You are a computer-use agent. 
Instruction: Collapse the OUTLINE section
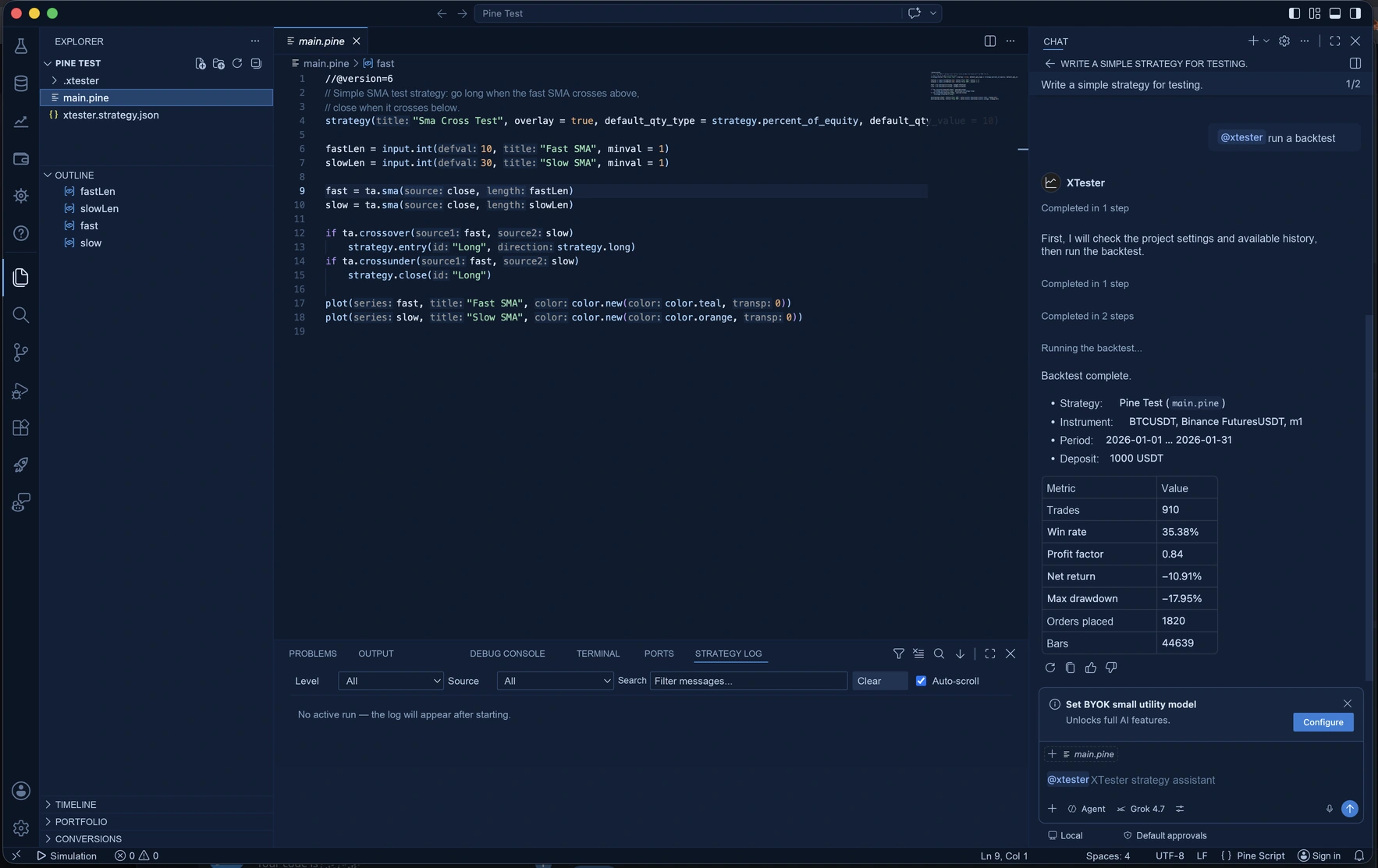tap(156, 175)
